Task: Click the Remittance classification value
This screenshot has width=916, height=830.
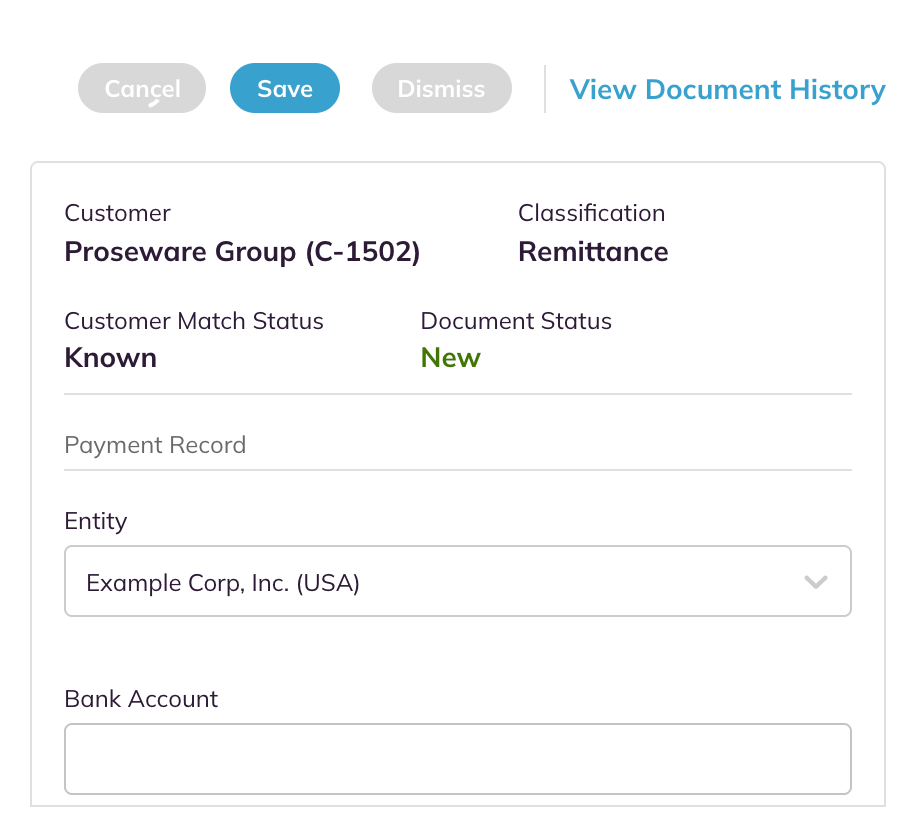Action: click(x=593, y=252)
